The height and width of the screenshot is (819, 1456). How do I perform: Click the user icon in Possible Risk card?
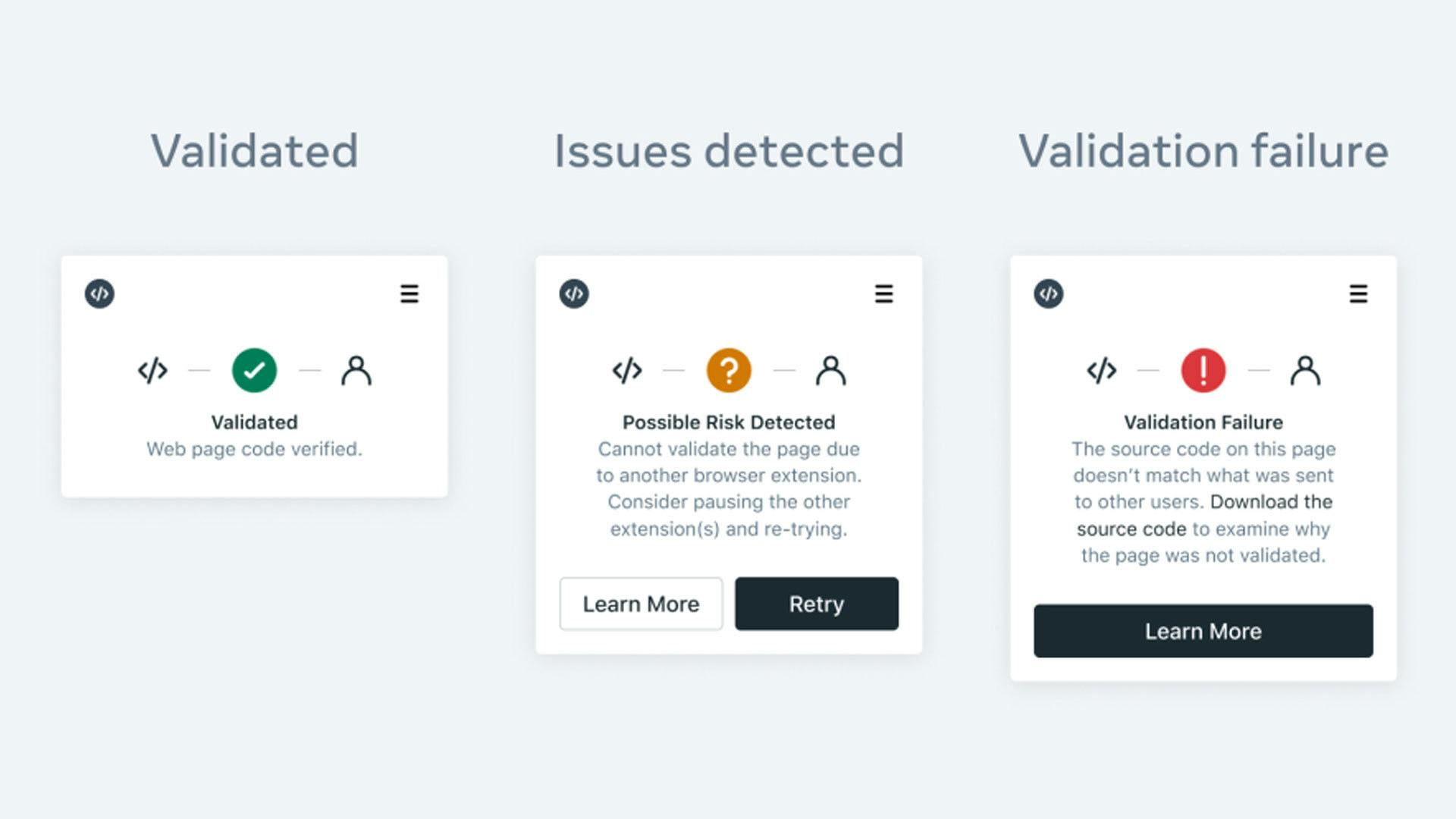(831, 370)
